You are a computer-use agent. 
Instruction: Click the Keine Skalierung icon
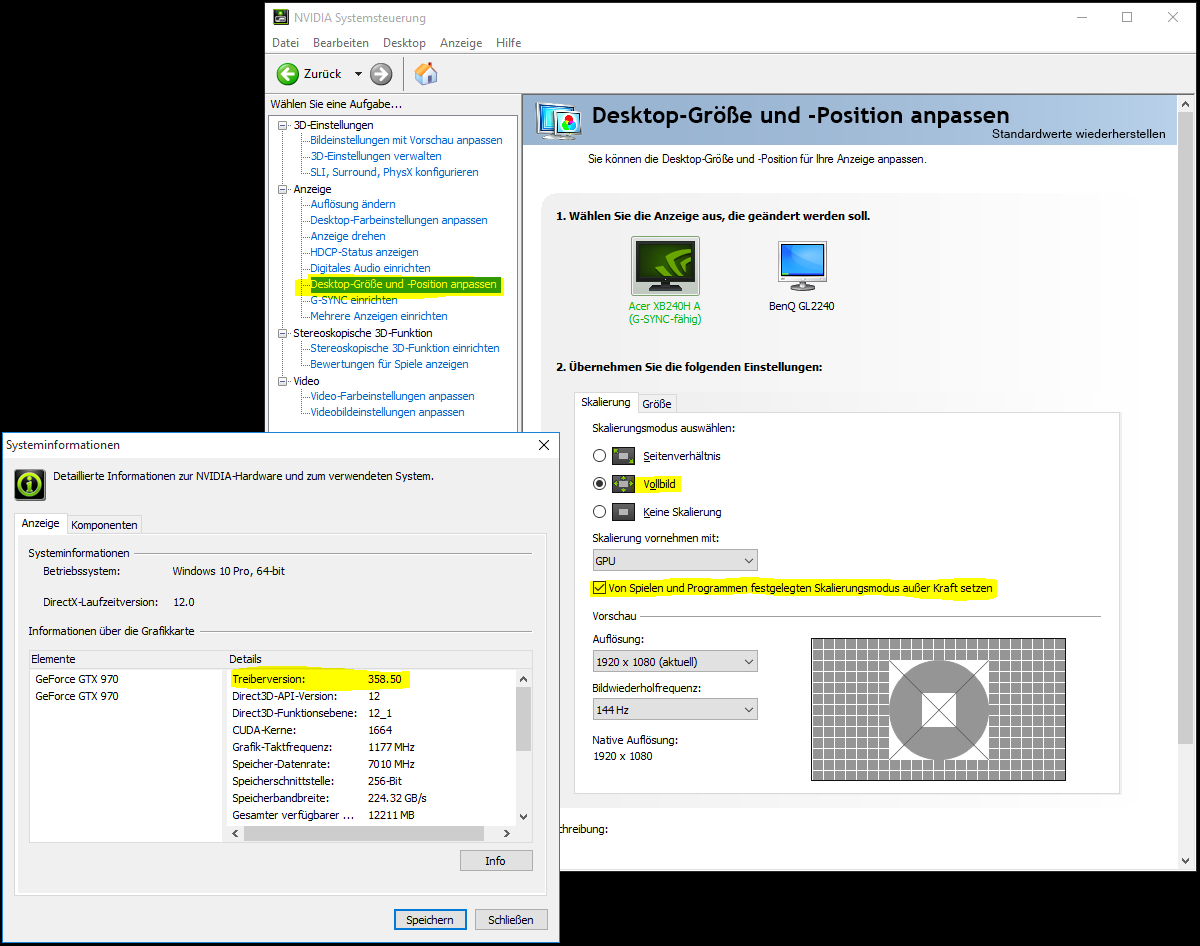pyautogui.click(x=624, y=512)
